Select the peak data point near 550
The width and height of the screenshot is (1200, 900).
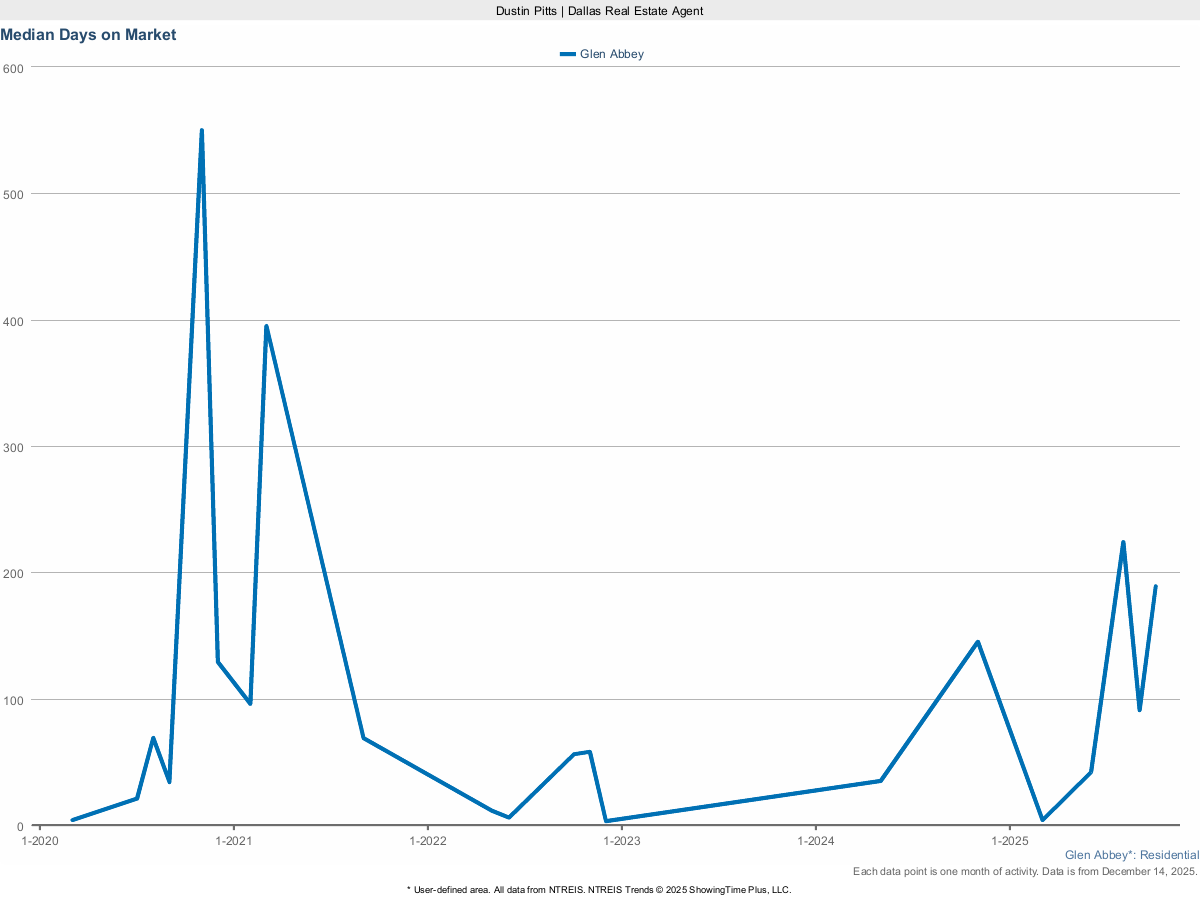pyautogui.click(x=203, y=129)
